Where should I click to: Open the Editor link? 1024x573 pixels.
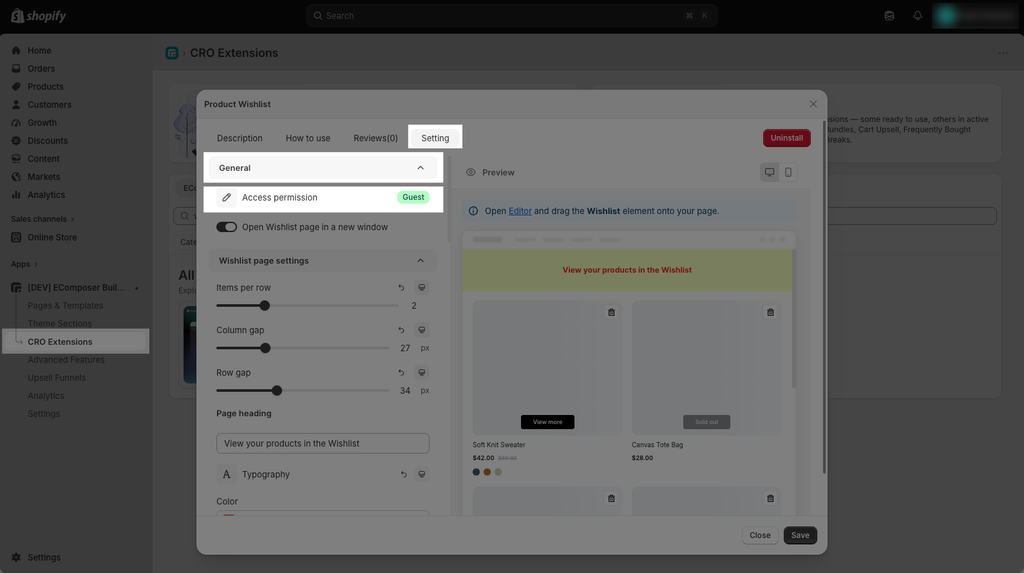[520, 211]
